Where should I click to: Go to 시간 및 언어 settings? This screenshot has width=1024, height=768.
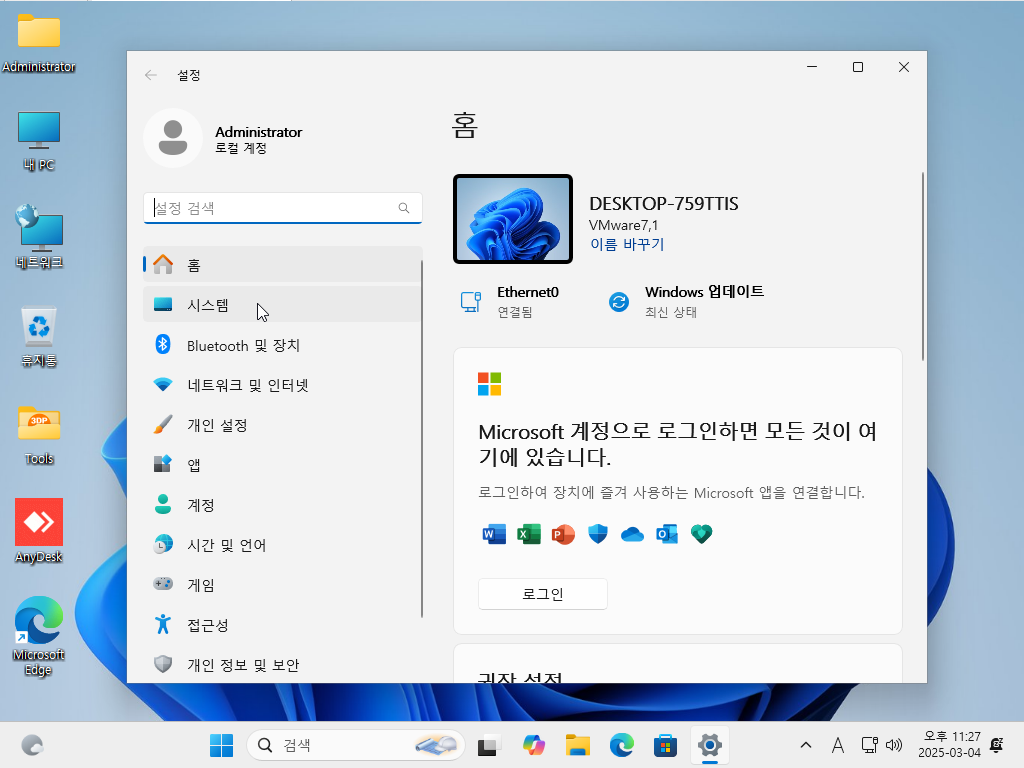pos(282,544)
